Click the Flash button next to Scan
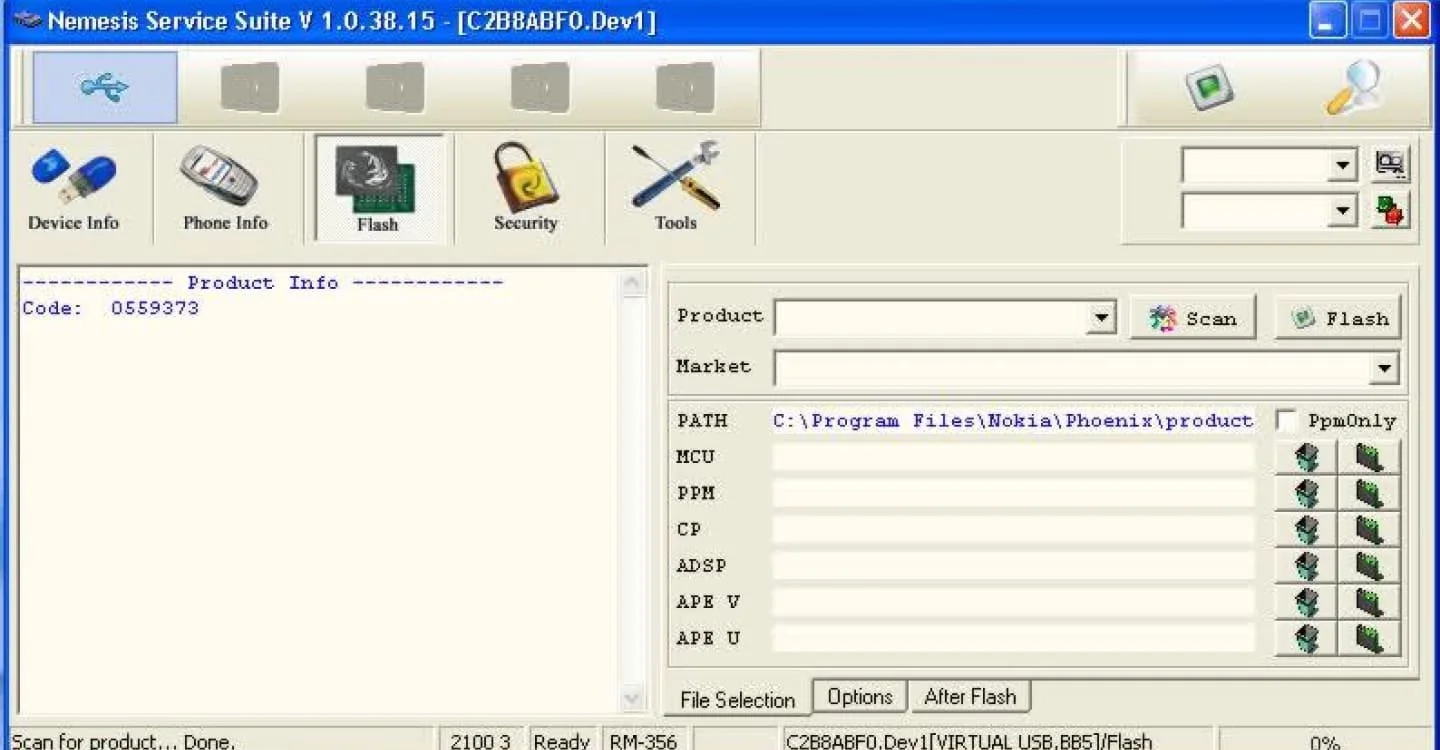The width and height of the screenshot is (1440, 750). [1338, 318]
